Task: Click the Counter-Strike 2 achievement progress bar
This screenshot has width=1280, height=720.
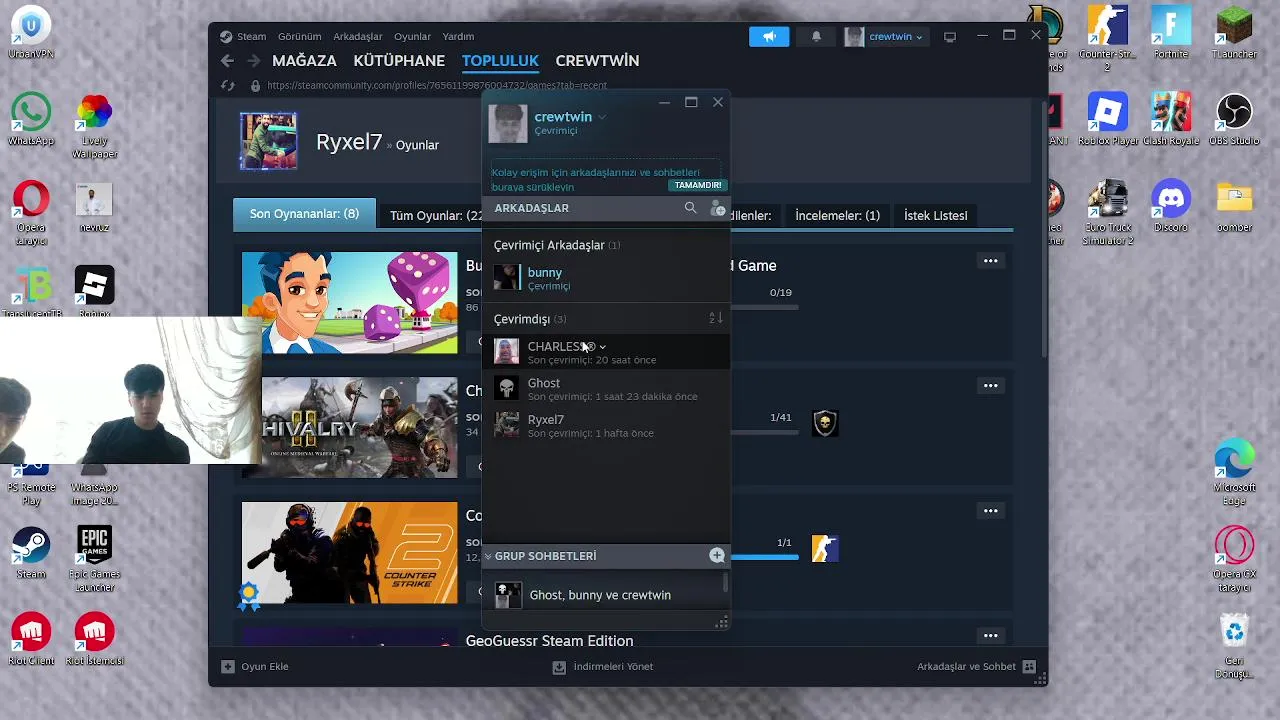Action: pos(765,556)
